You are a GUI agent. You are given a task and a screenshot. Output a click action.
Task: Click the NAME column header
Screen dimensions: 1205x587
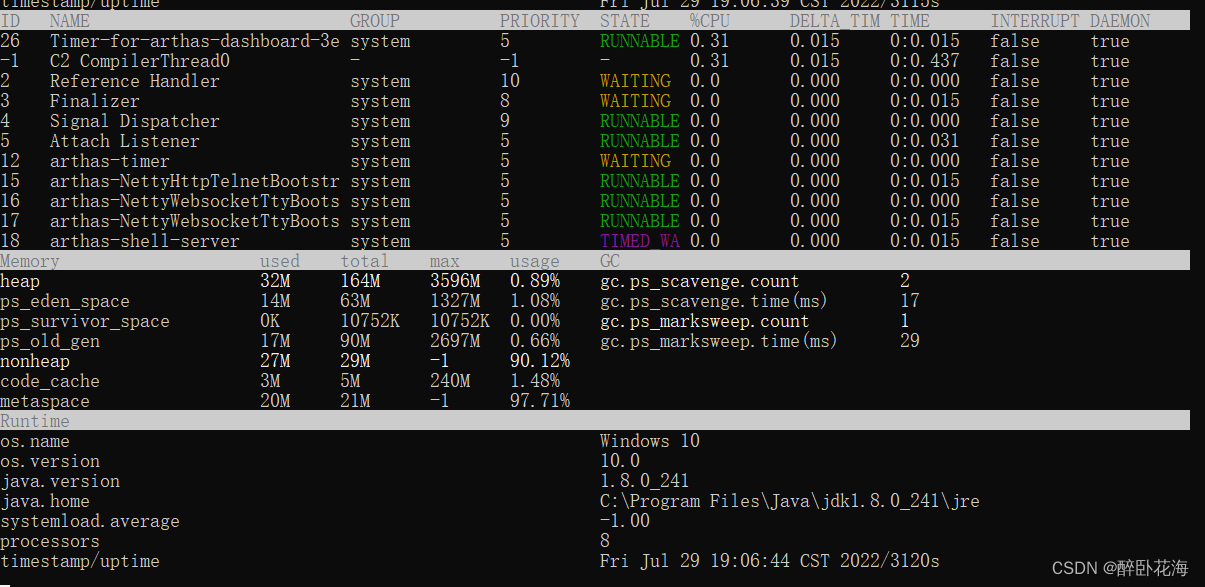click(x=70, y=21)
